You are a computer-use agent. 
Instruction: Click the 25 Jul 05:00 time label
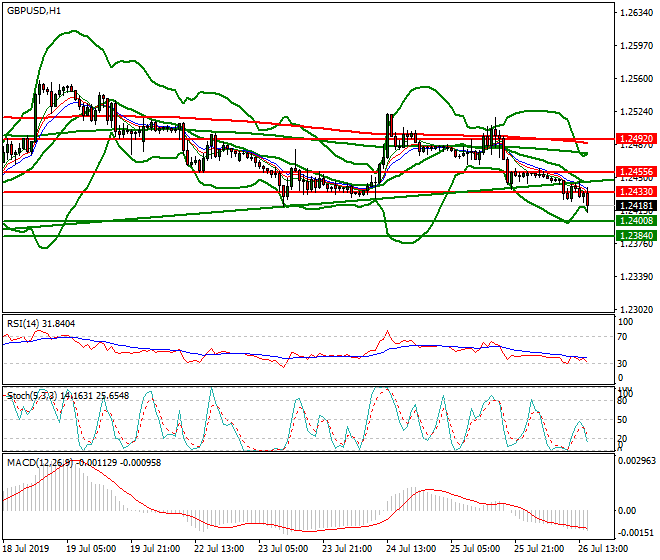(475, 549)
